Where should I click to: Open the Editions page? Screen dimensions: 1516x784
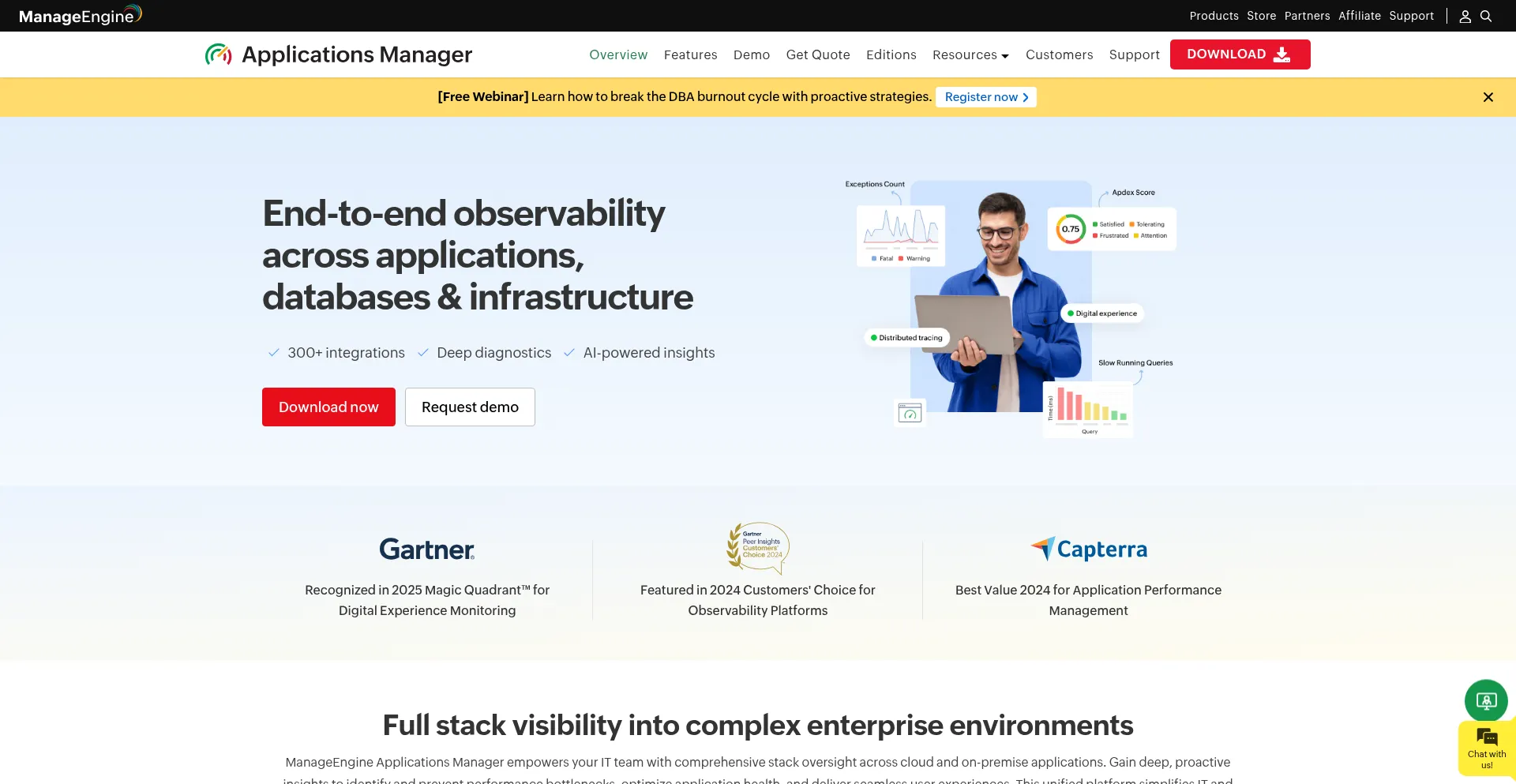(891, 54)
